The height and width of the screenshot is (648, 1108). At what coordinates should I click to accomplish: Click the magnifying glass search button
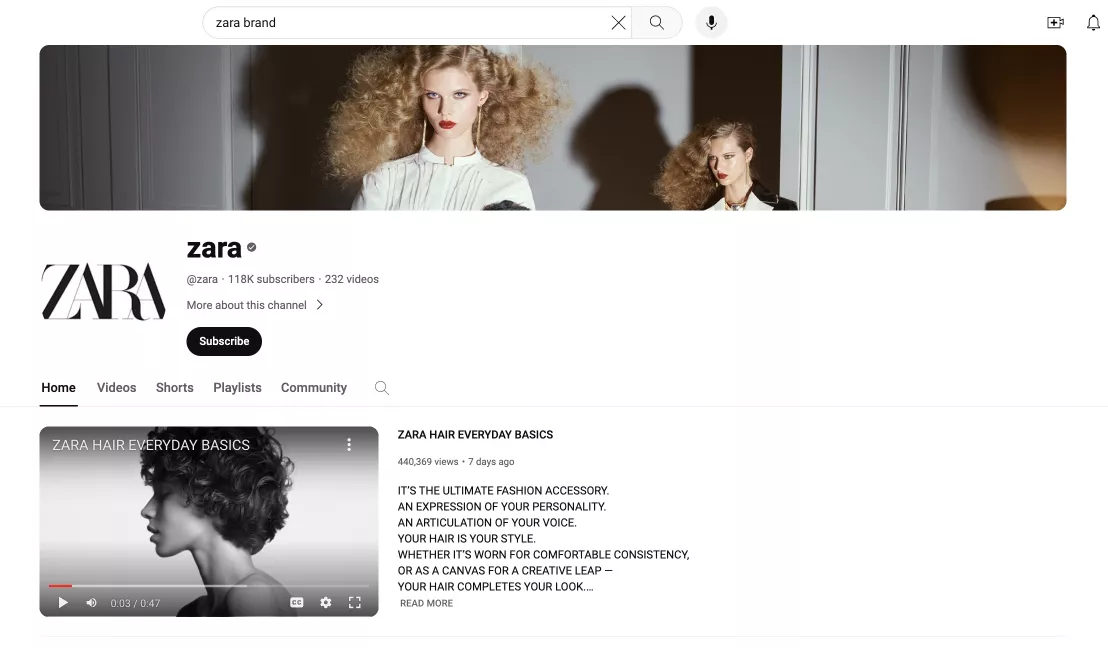656,23
